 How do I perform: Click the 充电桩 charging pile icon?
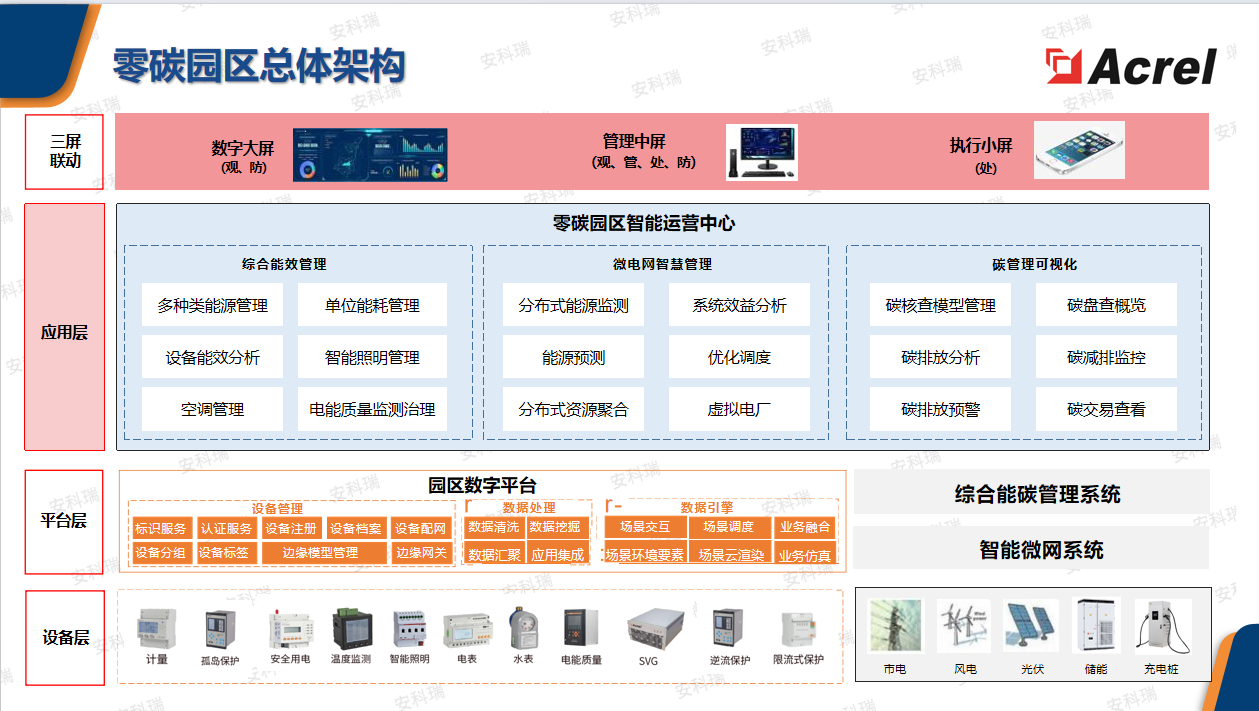click(1162, 627)
